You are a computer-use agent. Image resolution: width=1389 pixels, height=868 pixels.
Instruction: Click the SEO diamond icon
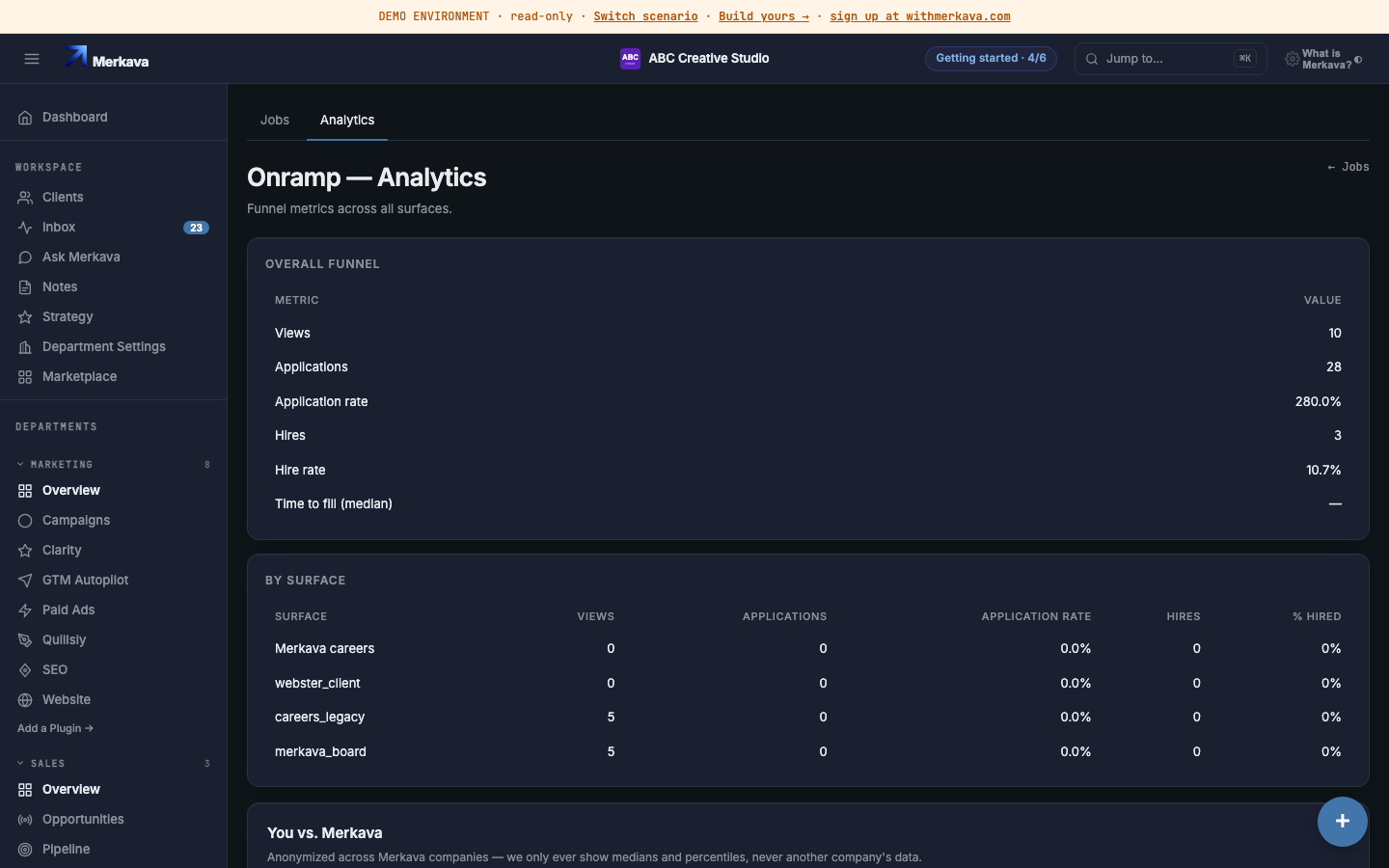pyautogui.click(x=25, y=670)
